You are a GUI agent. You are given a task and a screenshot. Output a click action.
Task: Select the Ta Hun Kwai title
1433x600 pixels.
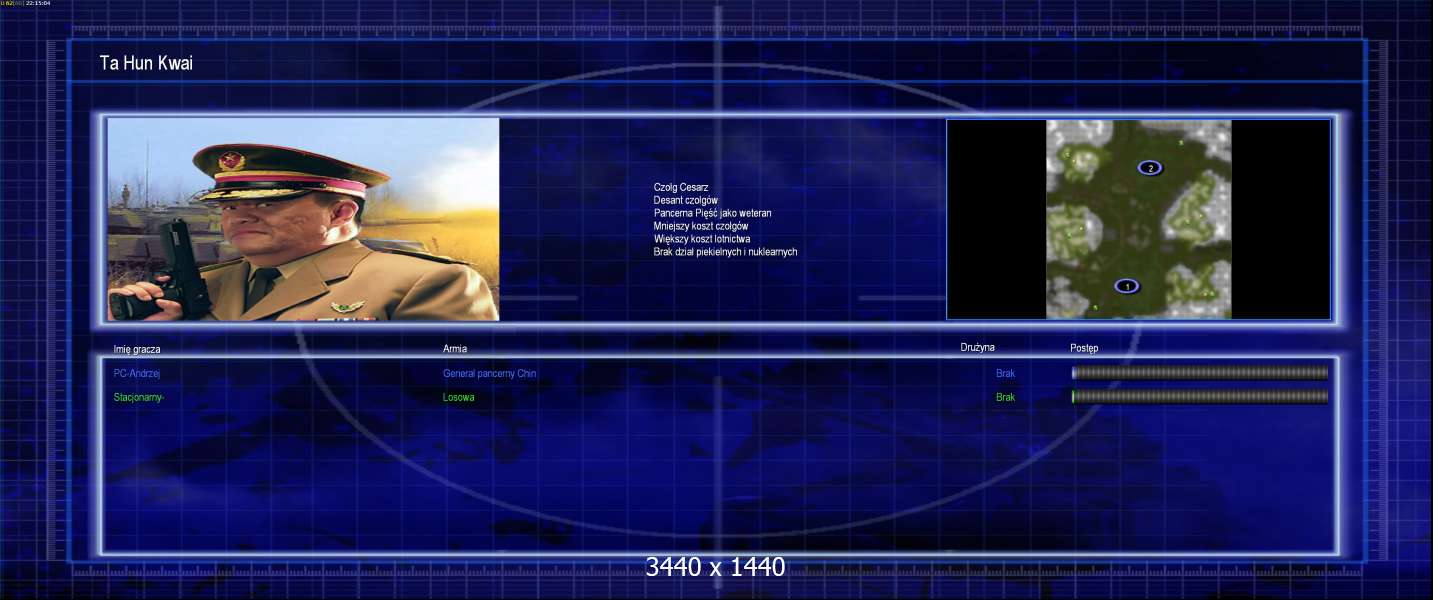pos(146,63)
